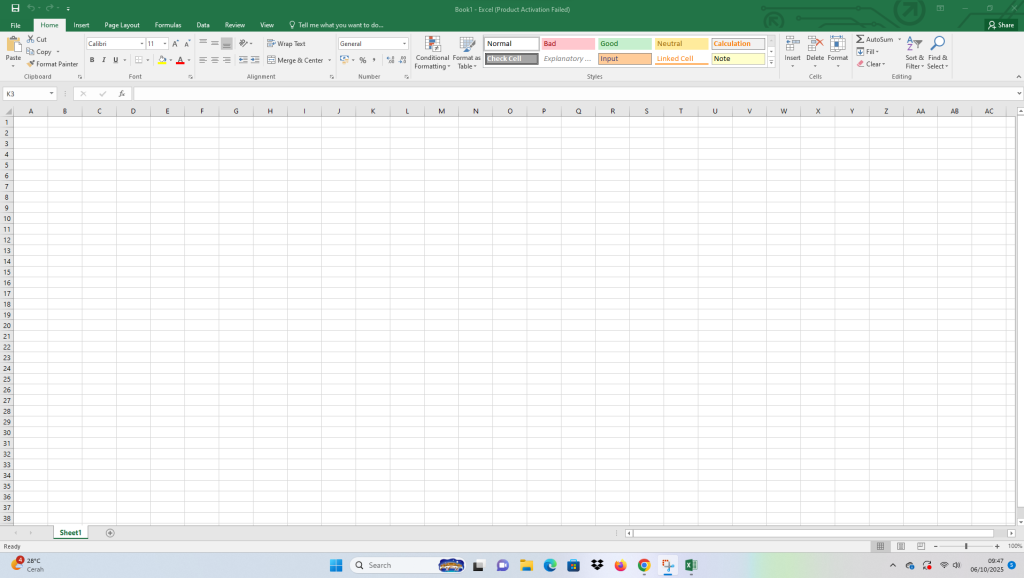Click the Insert Function fx icon

(121, 94)
